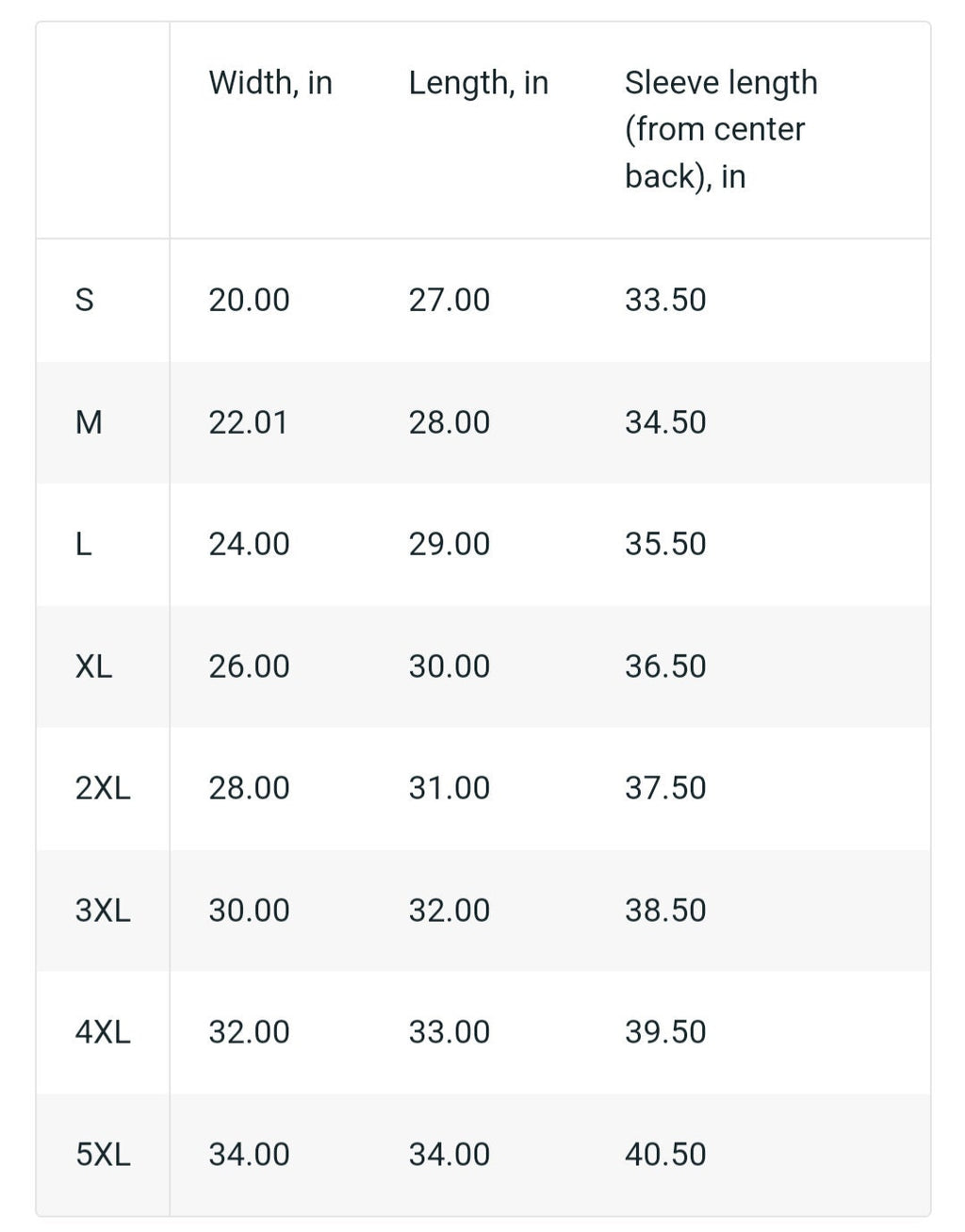Screen dimensions: 965x1232
Task: Select the 3XL size row label
Action: point(103,911)
